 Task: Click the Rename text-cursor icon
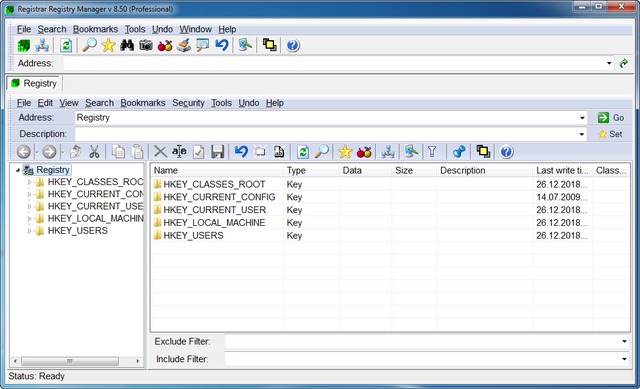[x=179, y=152]
